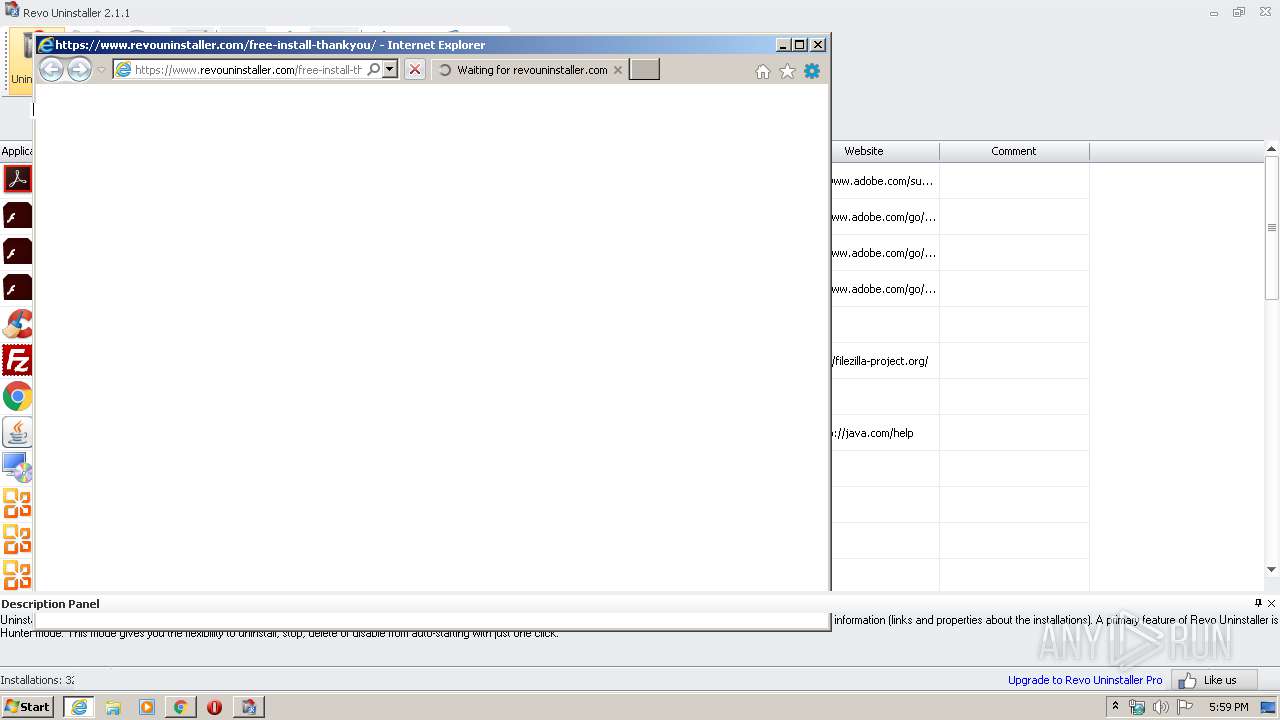Open 'Upgrade to Revo Uninstaller Pro' link

(1085, 680)
